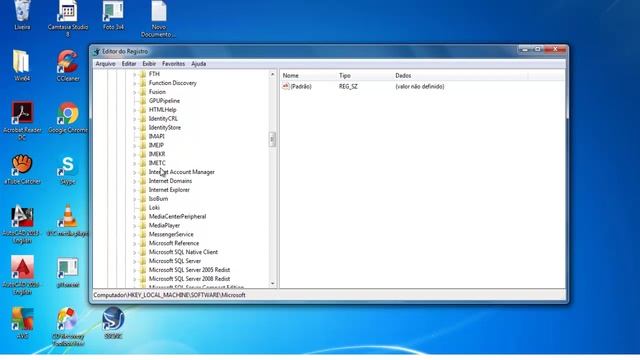
Task: Click the tree pane scrollbar thumb
Action: 272,139
